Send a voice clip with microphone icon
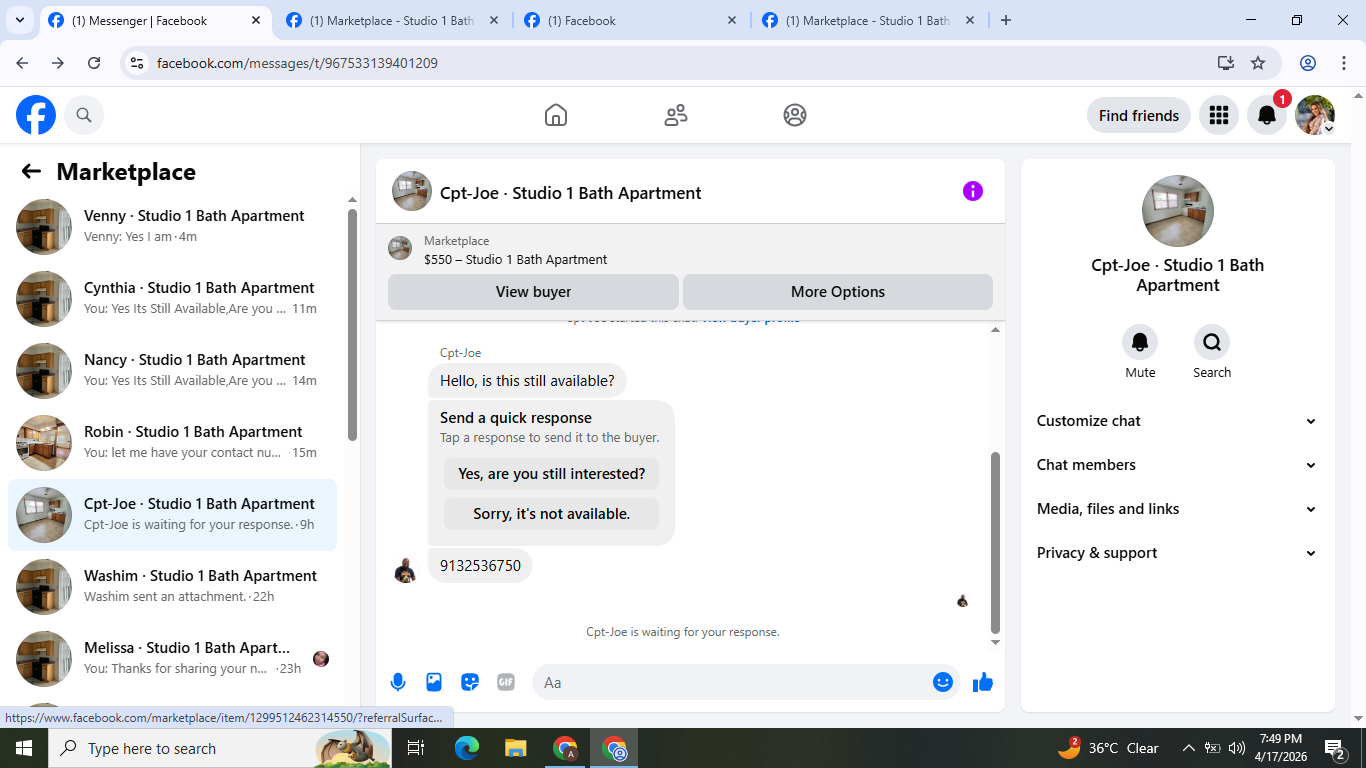Viewport: 1366px width, 768px height. click(398, 682)
